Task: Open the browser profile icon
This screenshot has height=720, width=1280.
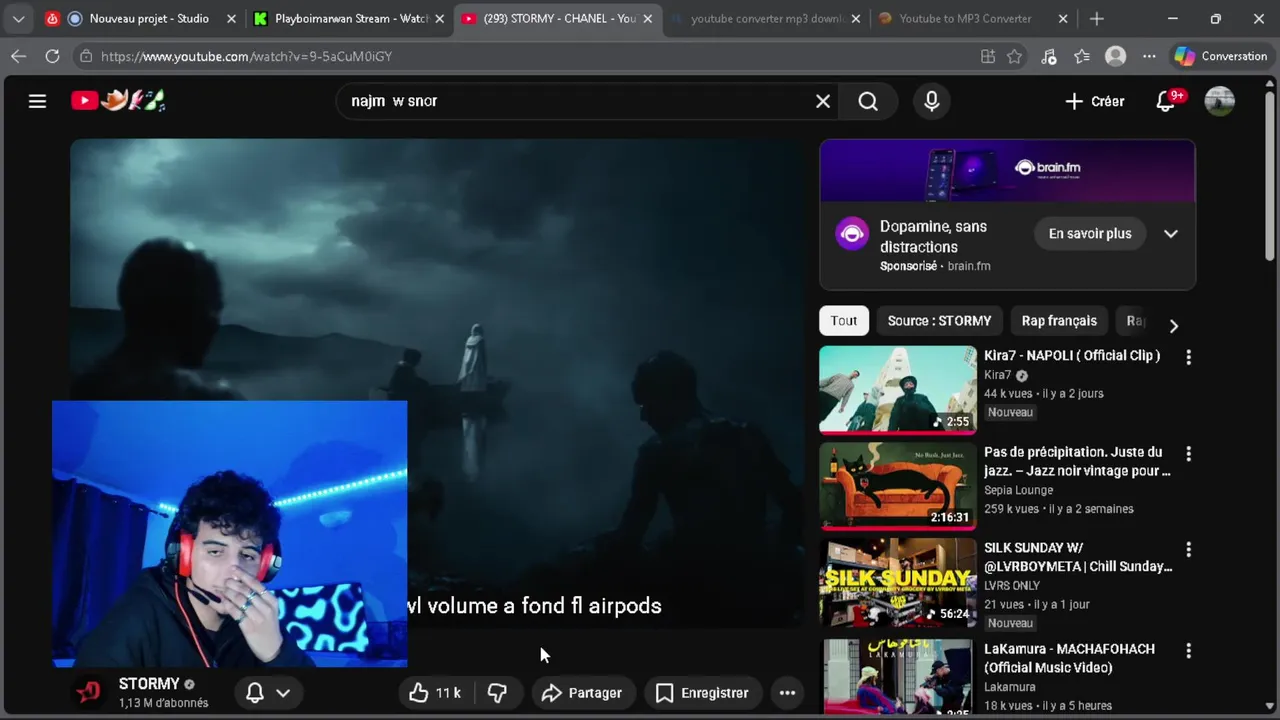Action: click(x=1116, y=57)
